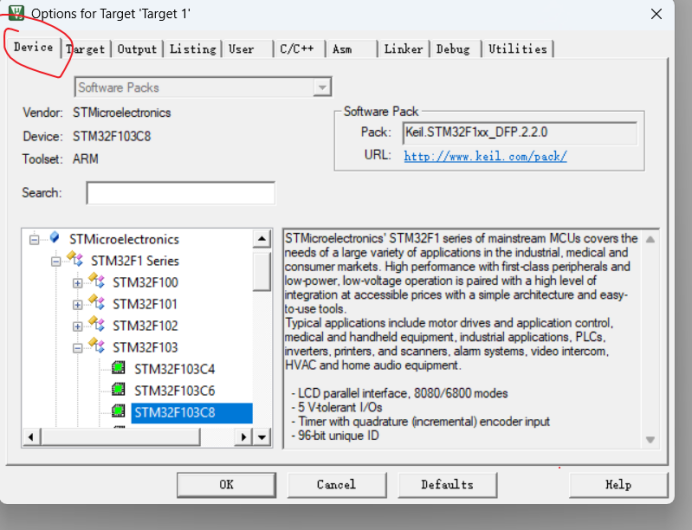The height and width of the screenshot is (530, 692).
Task: Click the Device value STM32F103C8
Action: [x=112, y=136]
